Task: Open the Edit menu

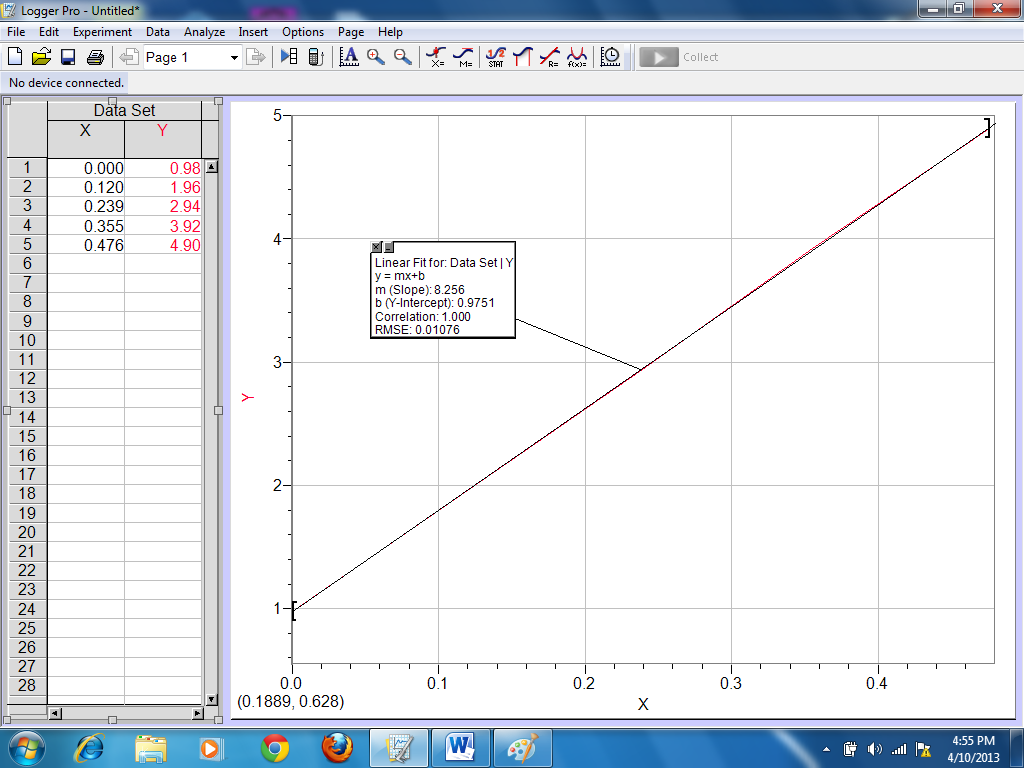Action: coord(48,32)
